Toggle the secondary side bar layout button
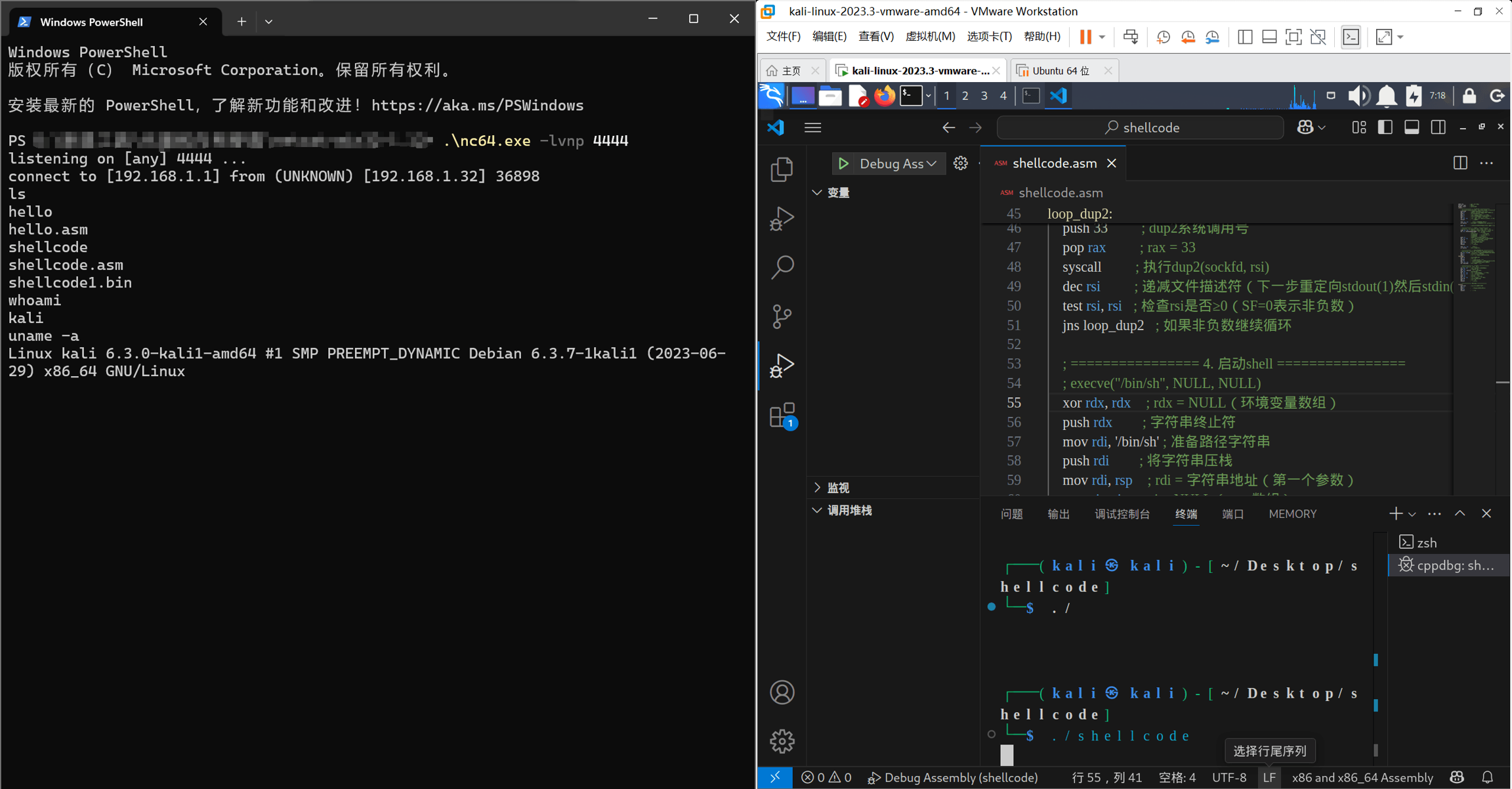Viewport: 1512px width, 789px height. (1438, 127)
